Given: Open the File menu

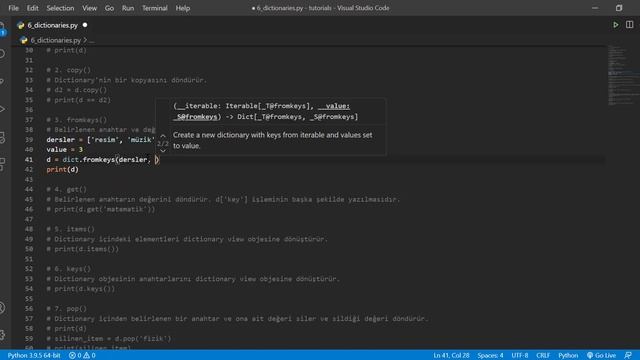Looking at the screenshot, I should [x=13, y=8].
